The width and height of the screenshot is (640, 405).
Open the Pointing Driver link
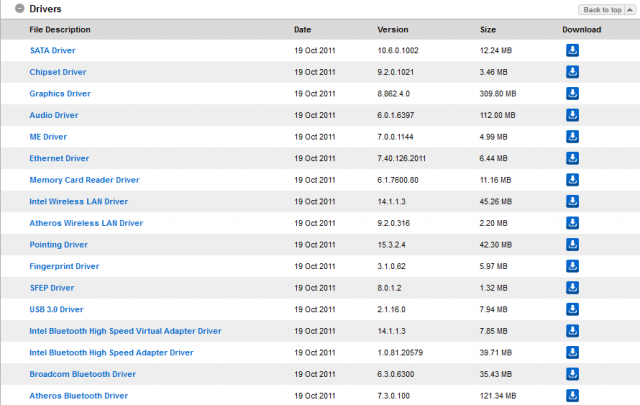pyautogui.click(x=58, y=245)
